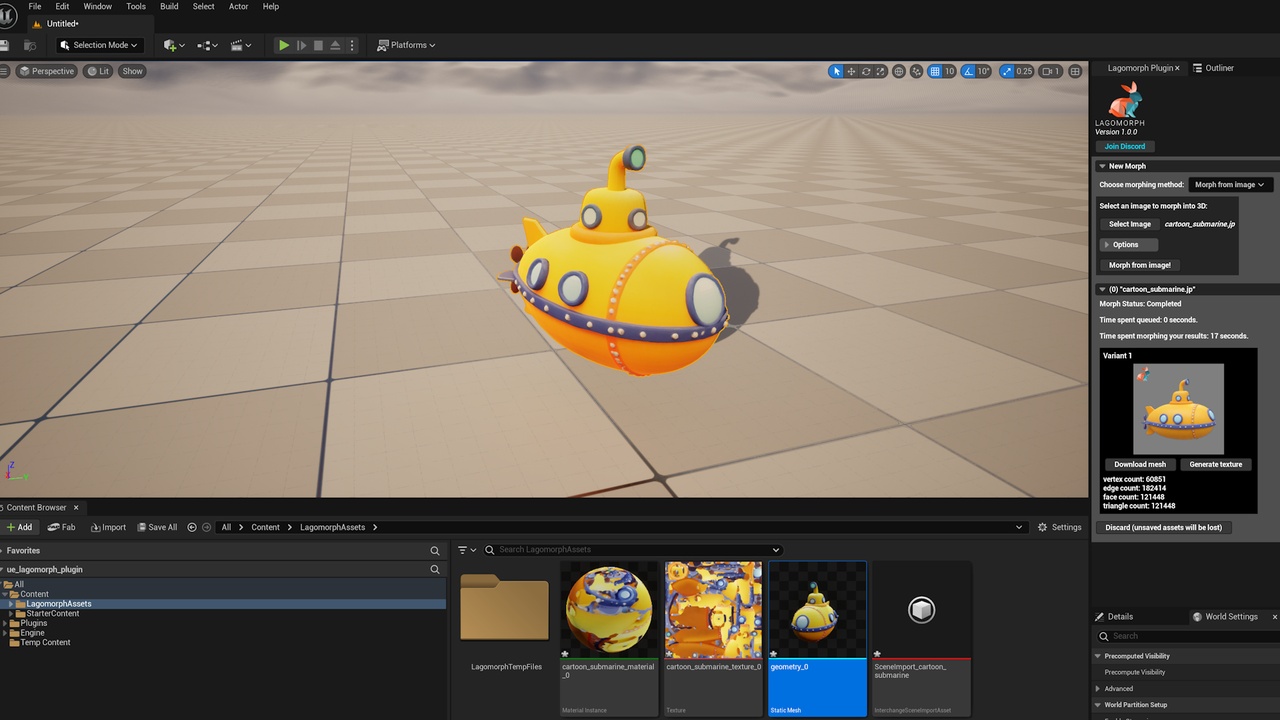Open the Edit menu
Viewport: 1280px width, 720px height.
coord(62,6)
